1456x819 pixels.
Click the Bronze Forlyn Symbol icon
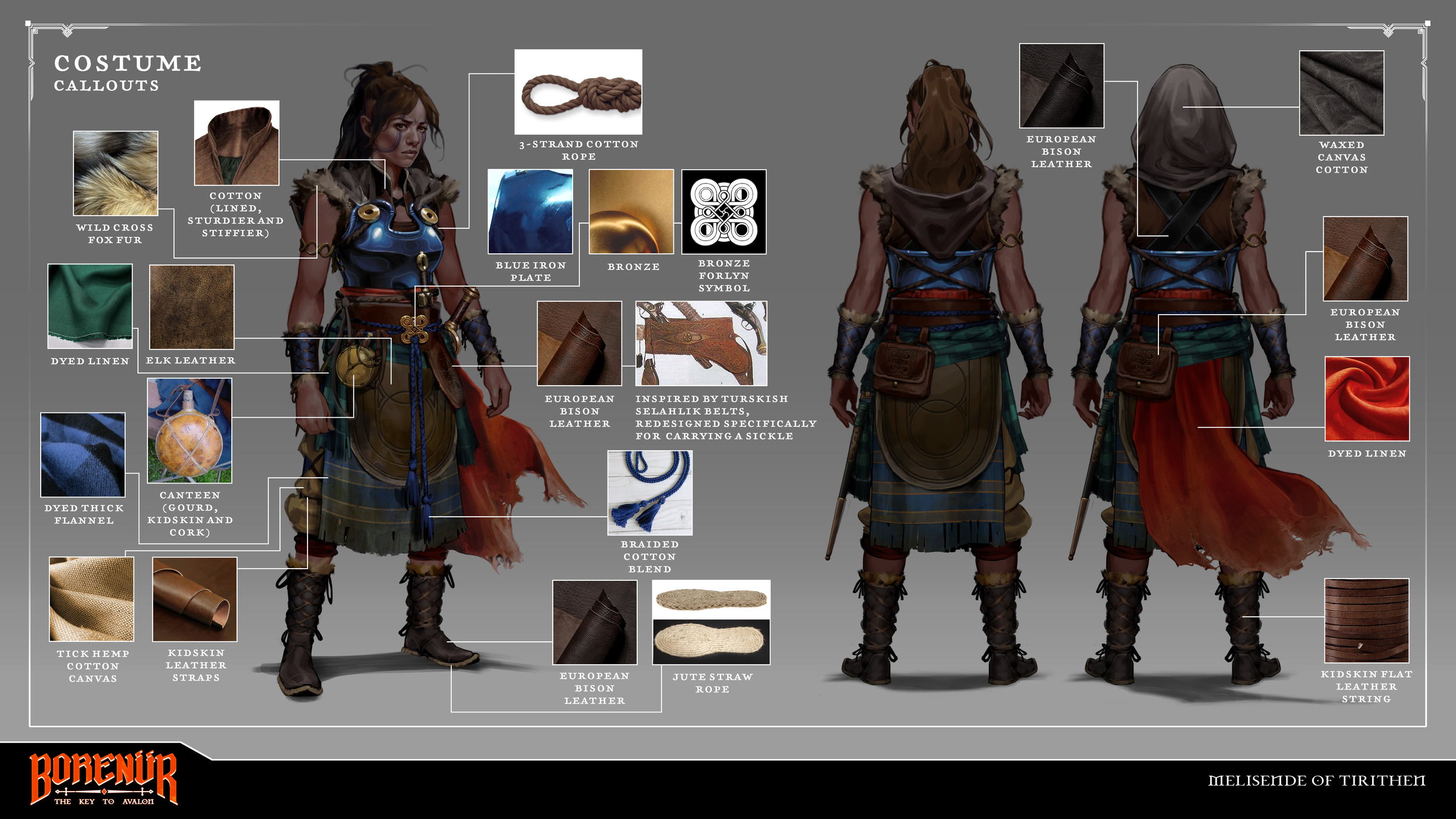(723, 211)
